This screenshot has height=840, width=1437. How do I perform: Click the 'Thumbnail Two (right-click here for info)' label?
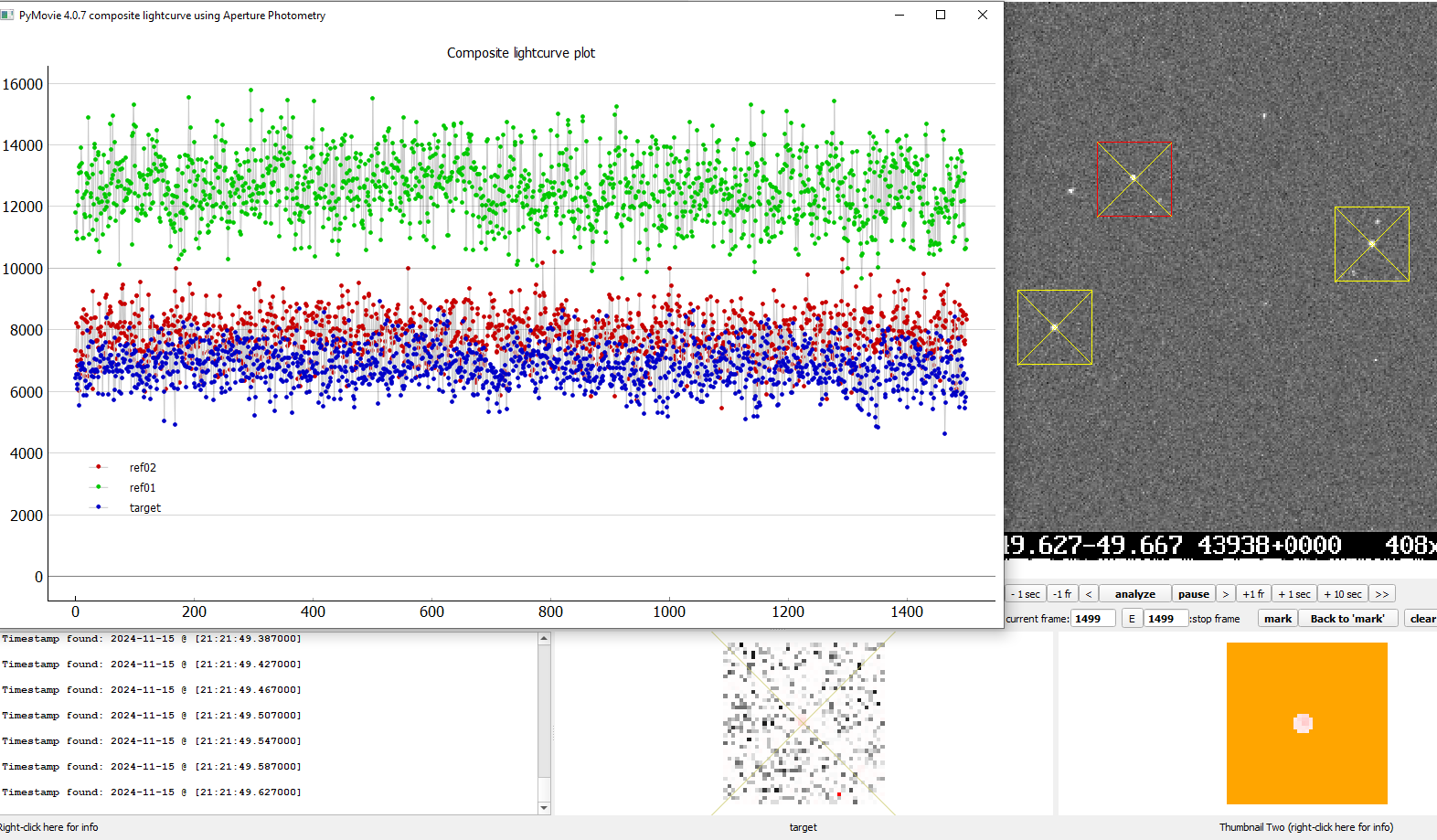click(1306, 827)
